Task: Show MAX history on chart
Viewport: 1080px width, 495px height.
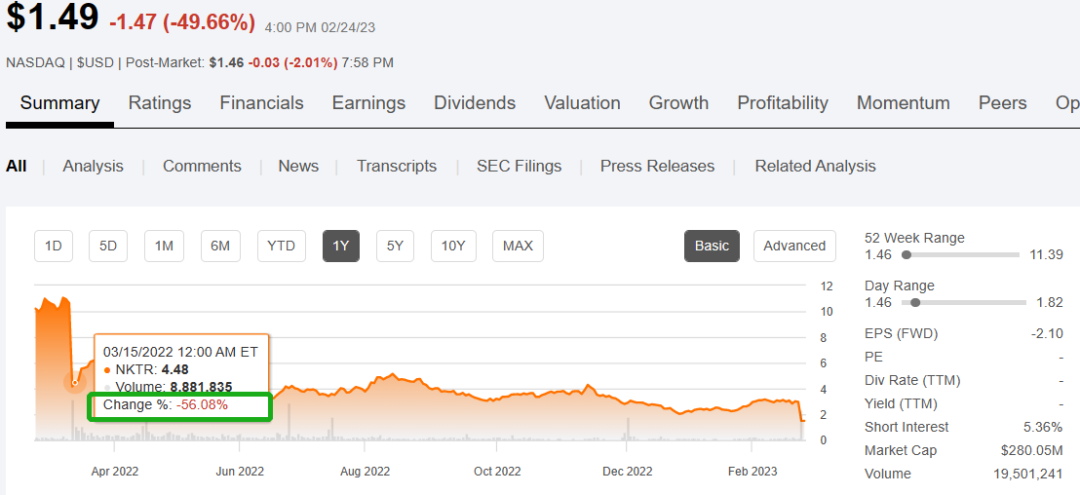Action: (517, 246)
